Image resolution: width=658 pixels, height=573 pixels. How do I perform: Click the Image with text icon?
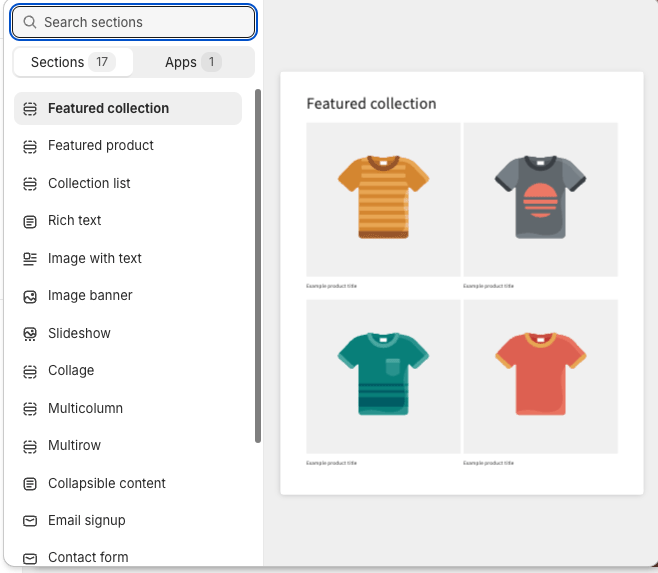click(x=30, y=259)
